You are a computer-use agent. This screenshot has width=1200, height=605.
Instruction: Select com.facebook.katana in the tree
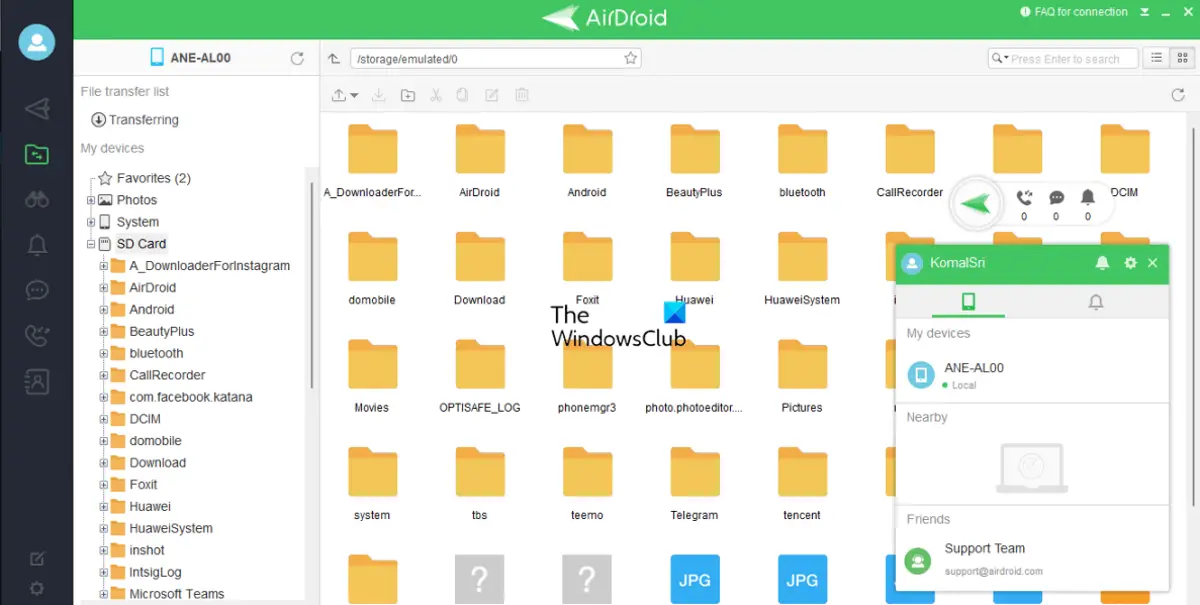pyautogui.click(x=190, y=397)
